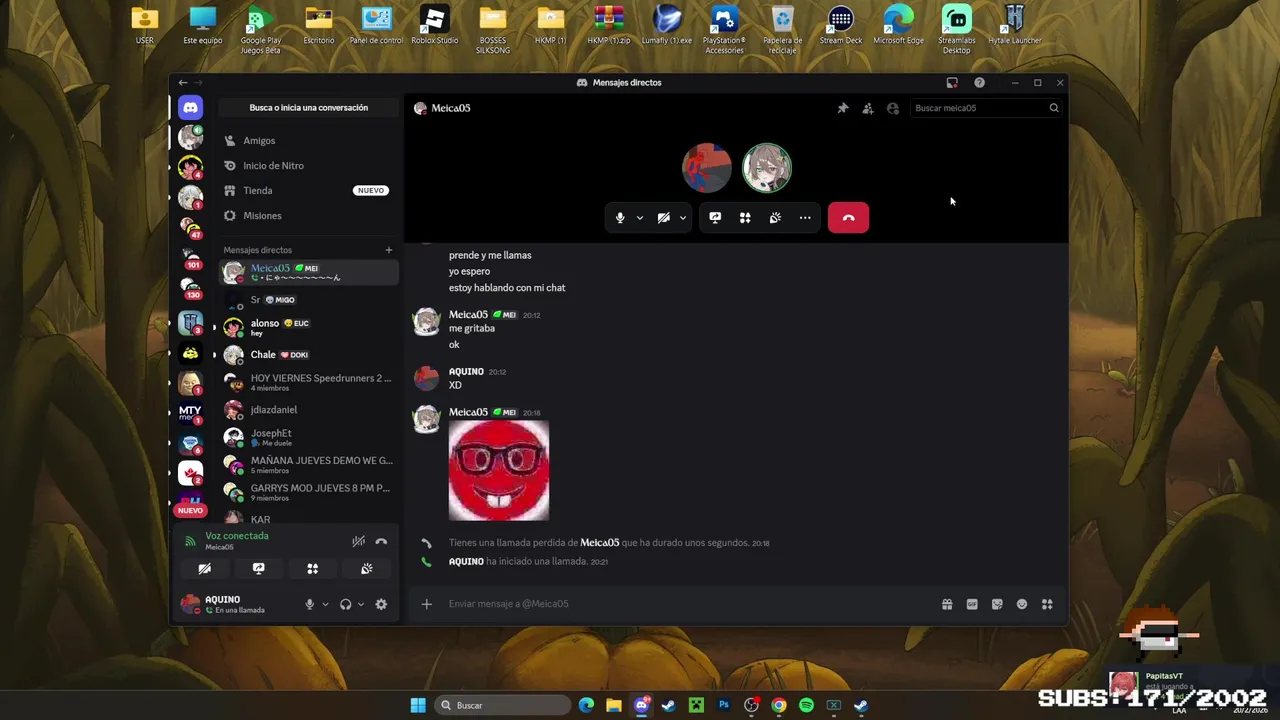This screenshot has height=720, width=1280.
Task: Open Discord help question mark icon
Action: [979, 83]
